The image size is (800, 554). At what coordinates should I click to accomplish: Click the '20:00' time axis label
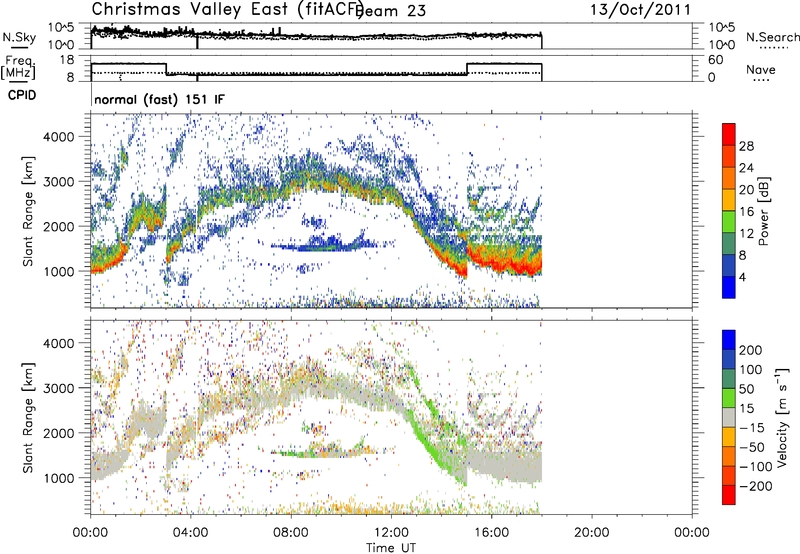click(591, 533)
